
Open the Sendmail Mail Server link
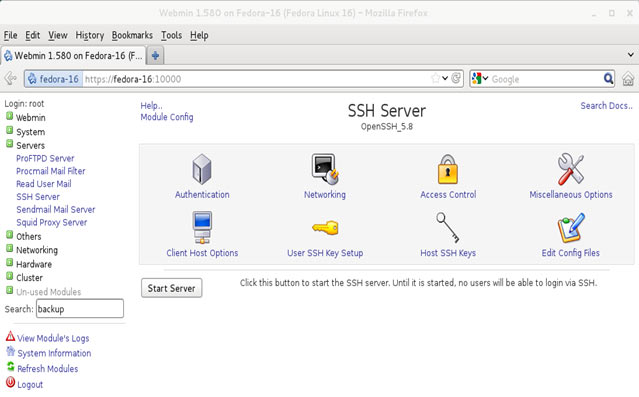(x=56, y=210)
